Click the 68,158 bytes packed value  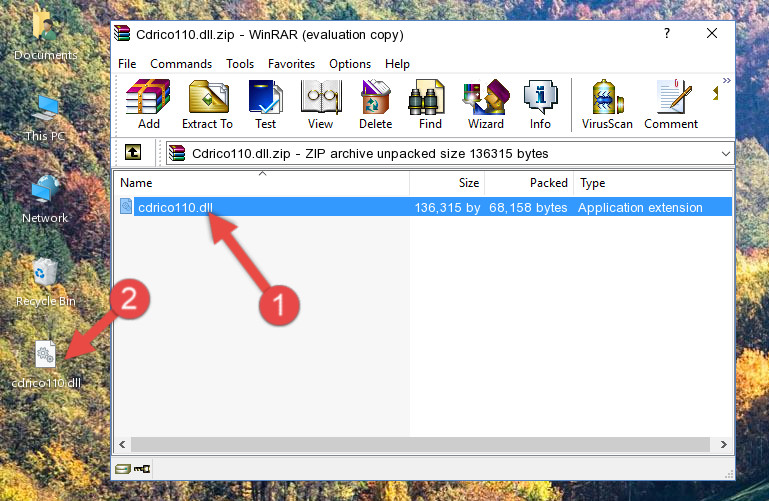528,207
